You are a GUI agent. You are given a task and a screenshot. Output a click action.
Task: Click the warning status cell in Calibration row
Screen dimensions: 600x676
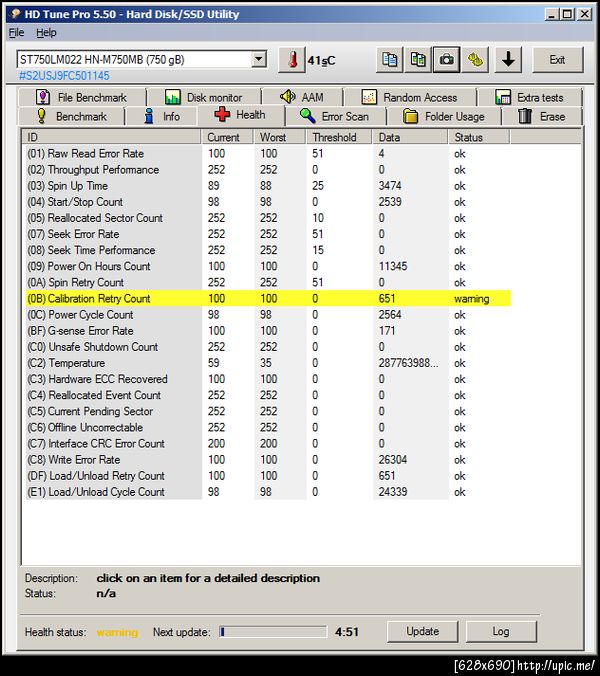tap(472, 298)
